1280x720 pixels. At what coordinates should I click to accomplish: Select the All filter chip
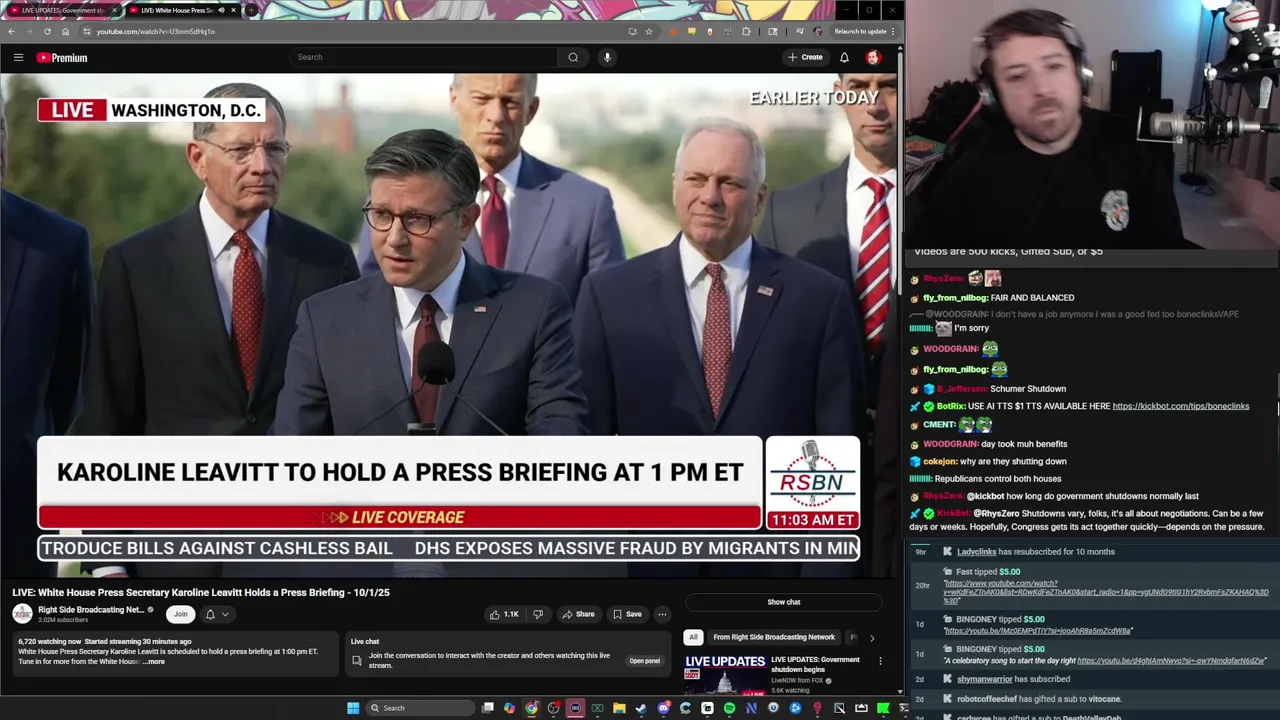[x=693, y=637]
